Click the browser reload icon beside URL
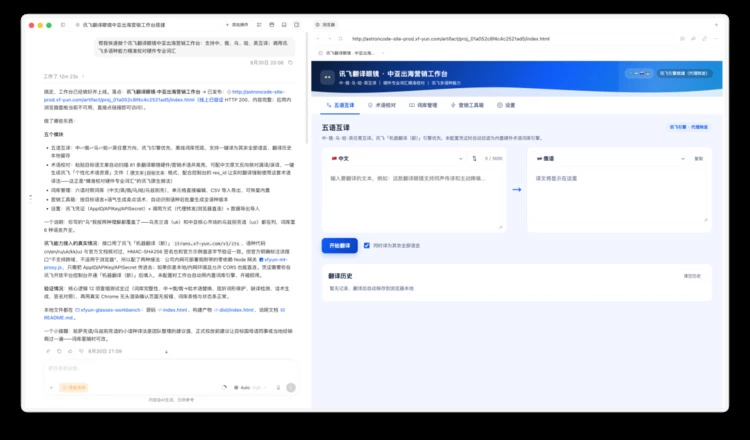Screen dimensions: 750x440 coord(340,39)
